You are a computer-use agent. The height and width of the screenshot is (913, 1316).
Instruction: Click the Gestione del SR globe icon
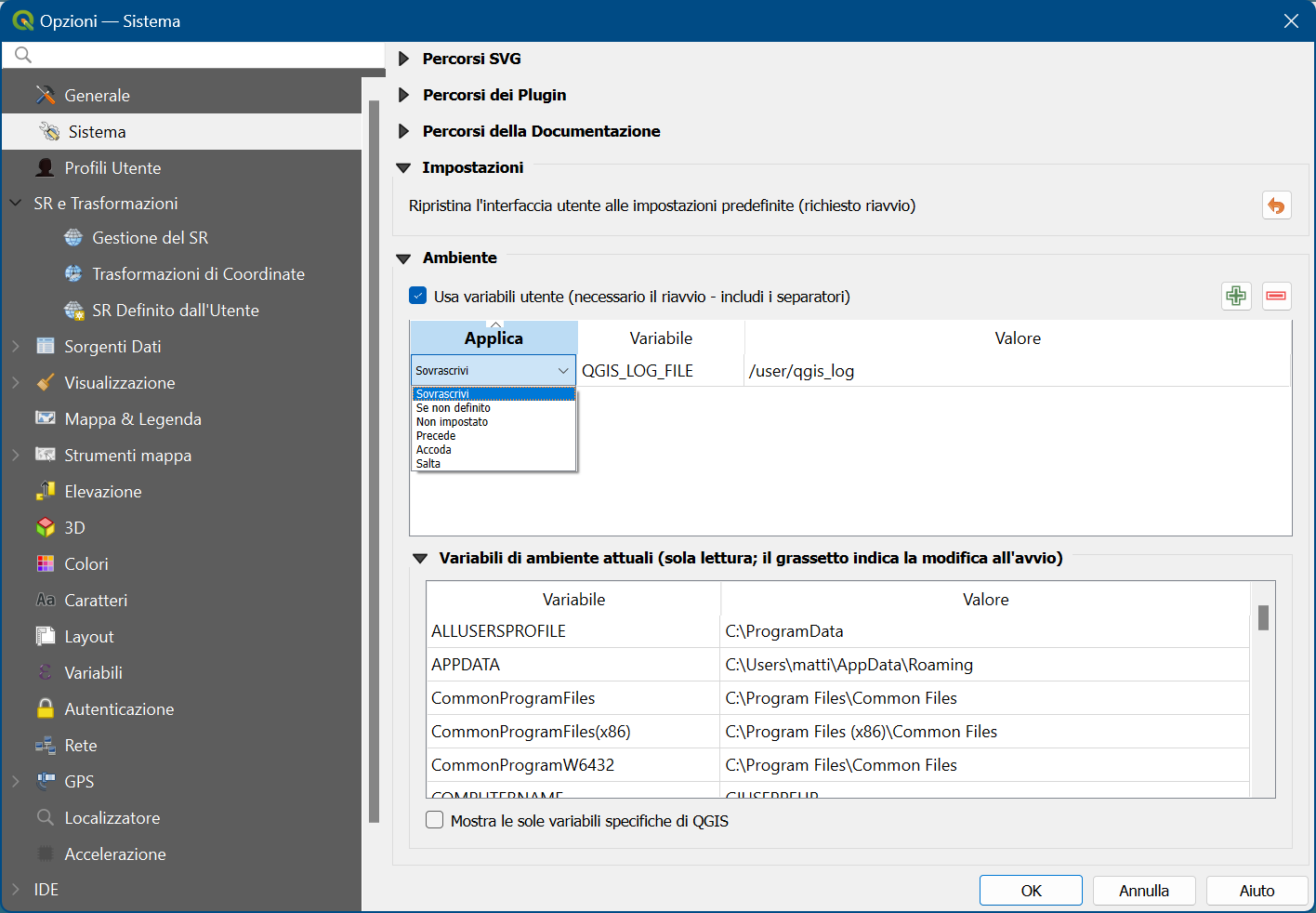(x=73, y=238)
